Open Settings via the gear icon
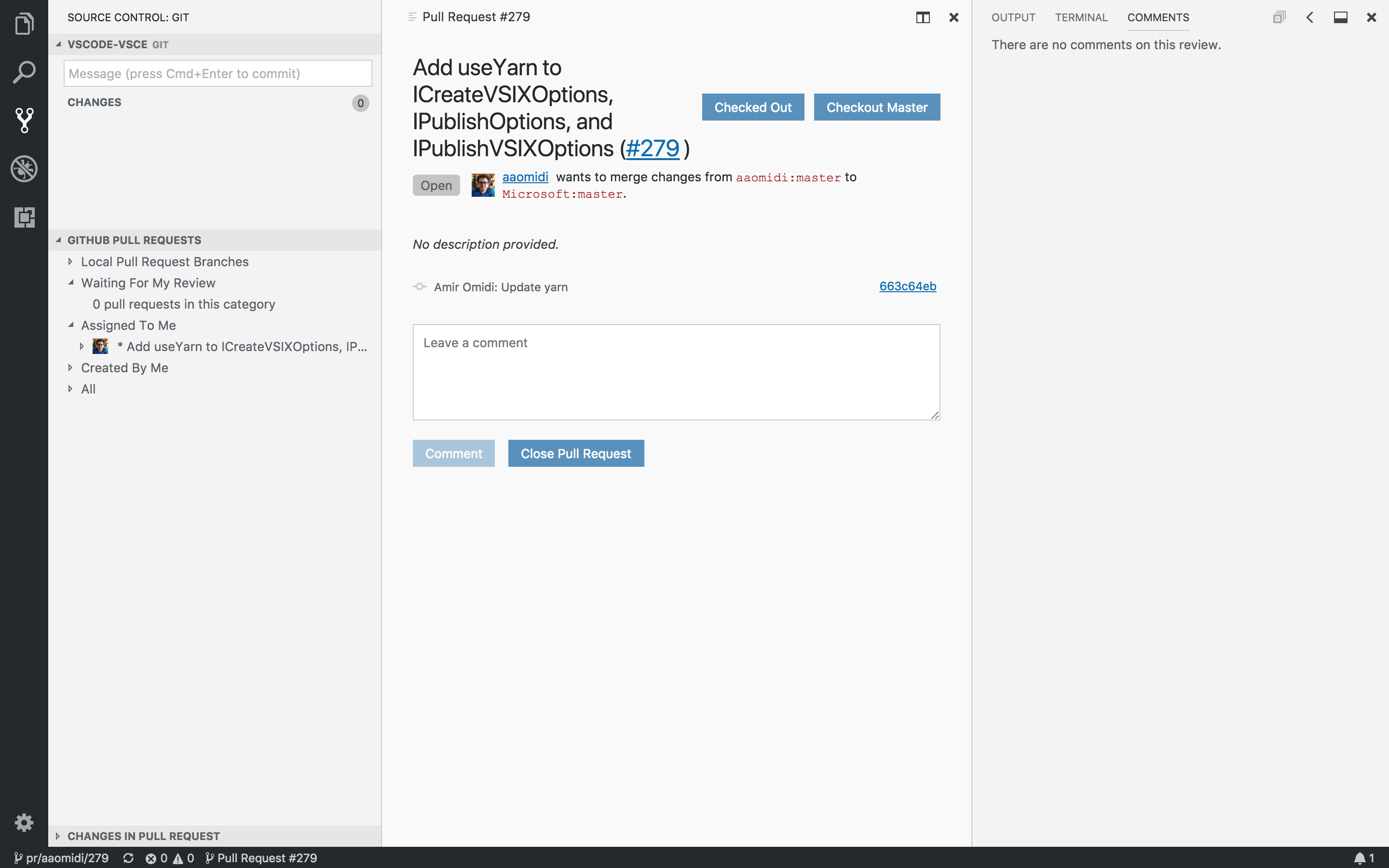This screenshot has width=1389, height=868. tap(24, 822)
